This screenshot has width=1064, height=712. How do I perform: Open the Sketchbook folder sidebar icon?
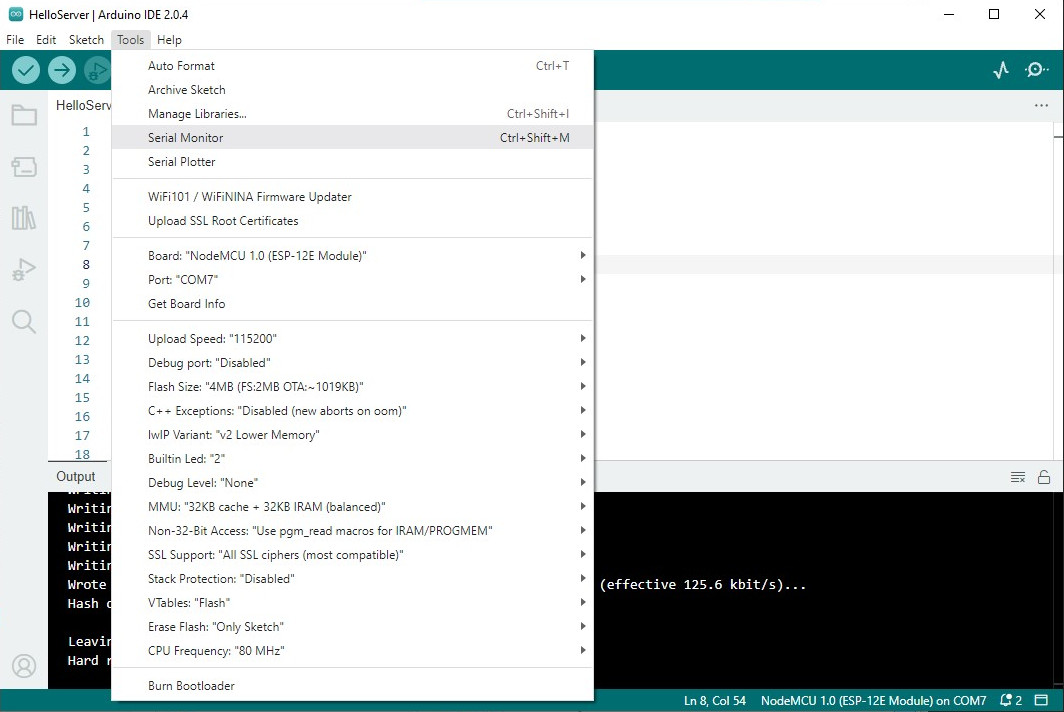coord(24,115)
